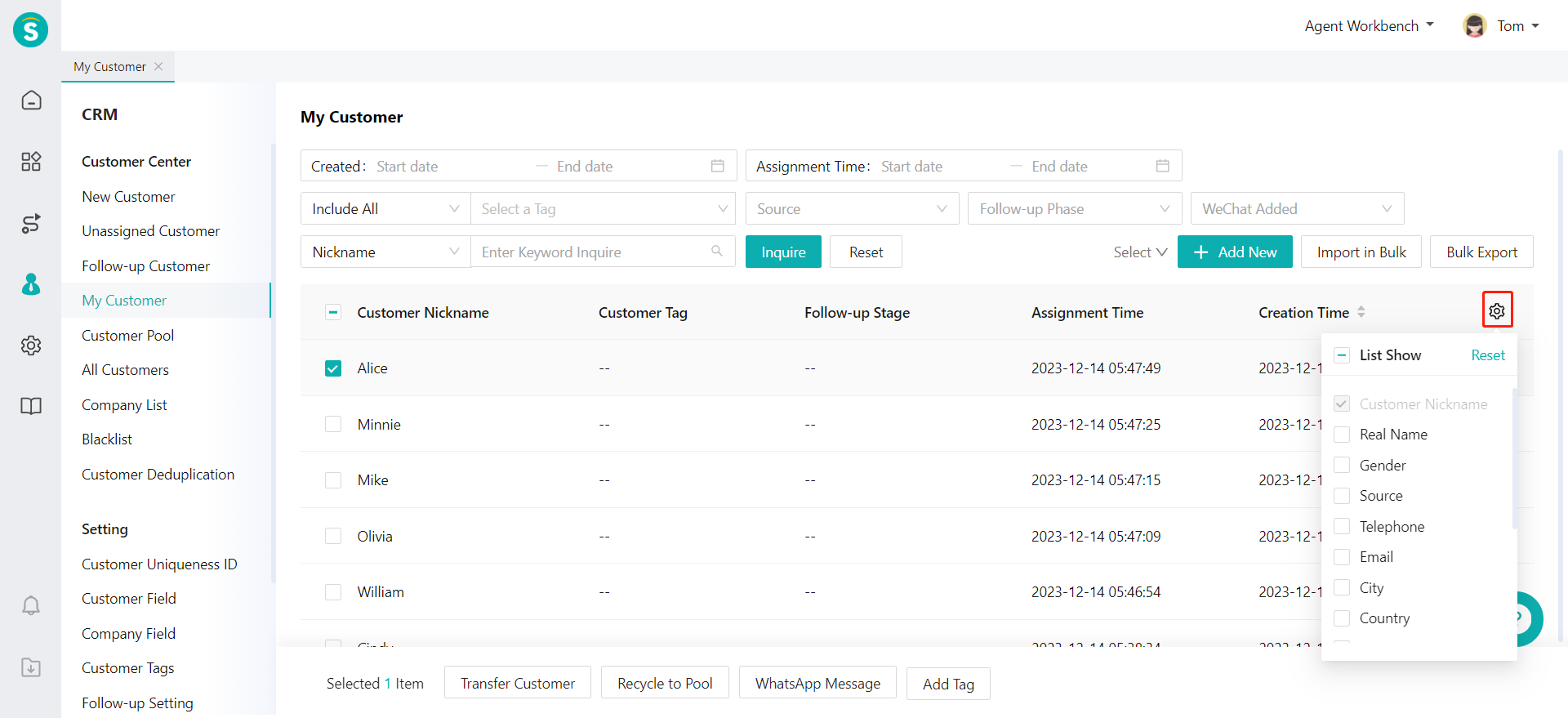Open Created date calendar icon
The width and height of the screenshot is (1568, 718).
718,166
